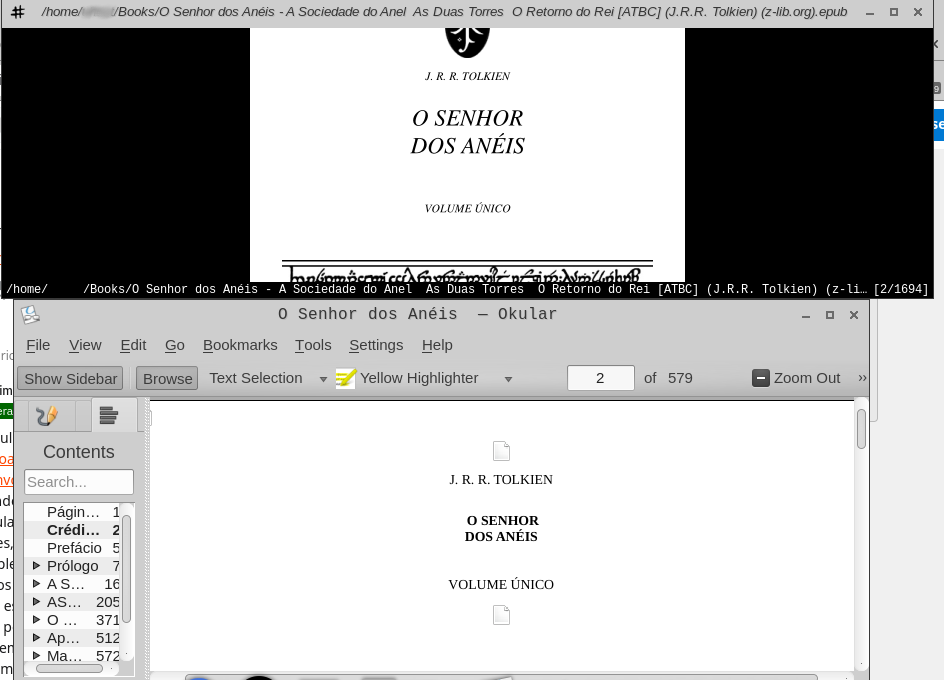Click the Contents tree vertical scrollbar
The width and height of the screenshot is (944, 680).
pos(126,569)
